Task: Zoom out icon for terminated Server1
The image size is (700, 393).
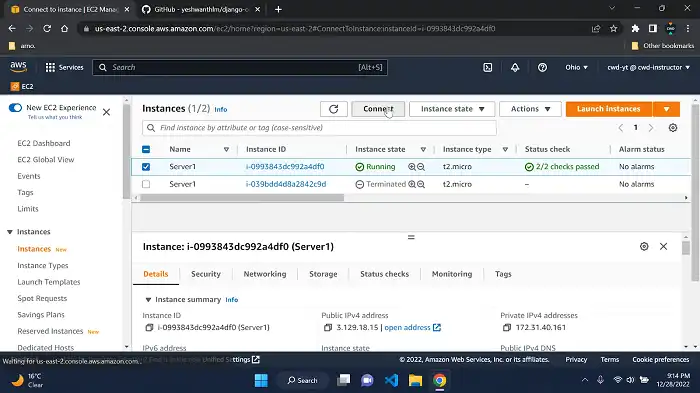Action: (x=421, y=184)
